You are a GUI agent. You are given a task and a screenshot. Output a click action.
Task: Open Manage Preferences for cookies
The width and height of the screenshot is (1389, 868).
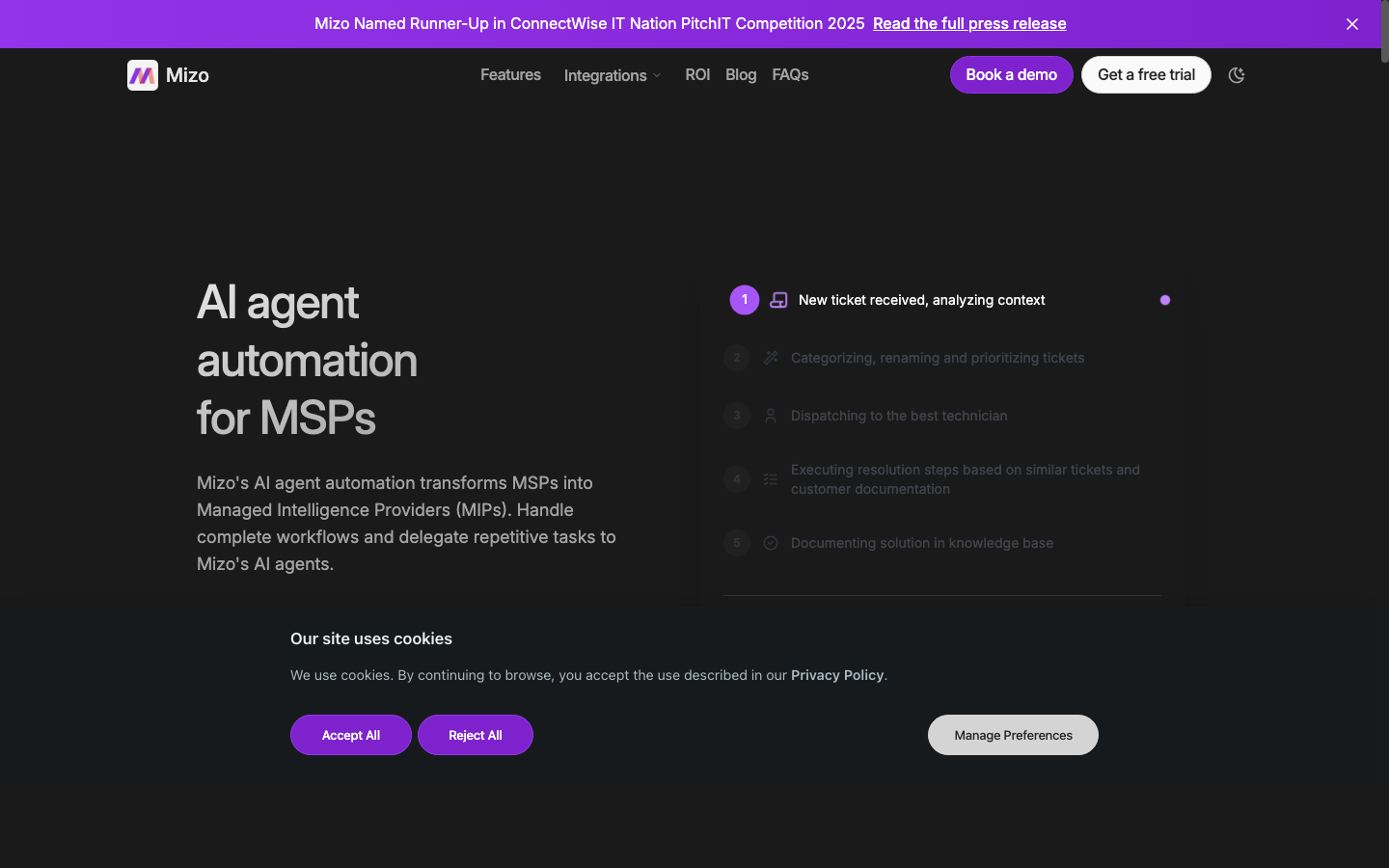tap(1013, 735)
